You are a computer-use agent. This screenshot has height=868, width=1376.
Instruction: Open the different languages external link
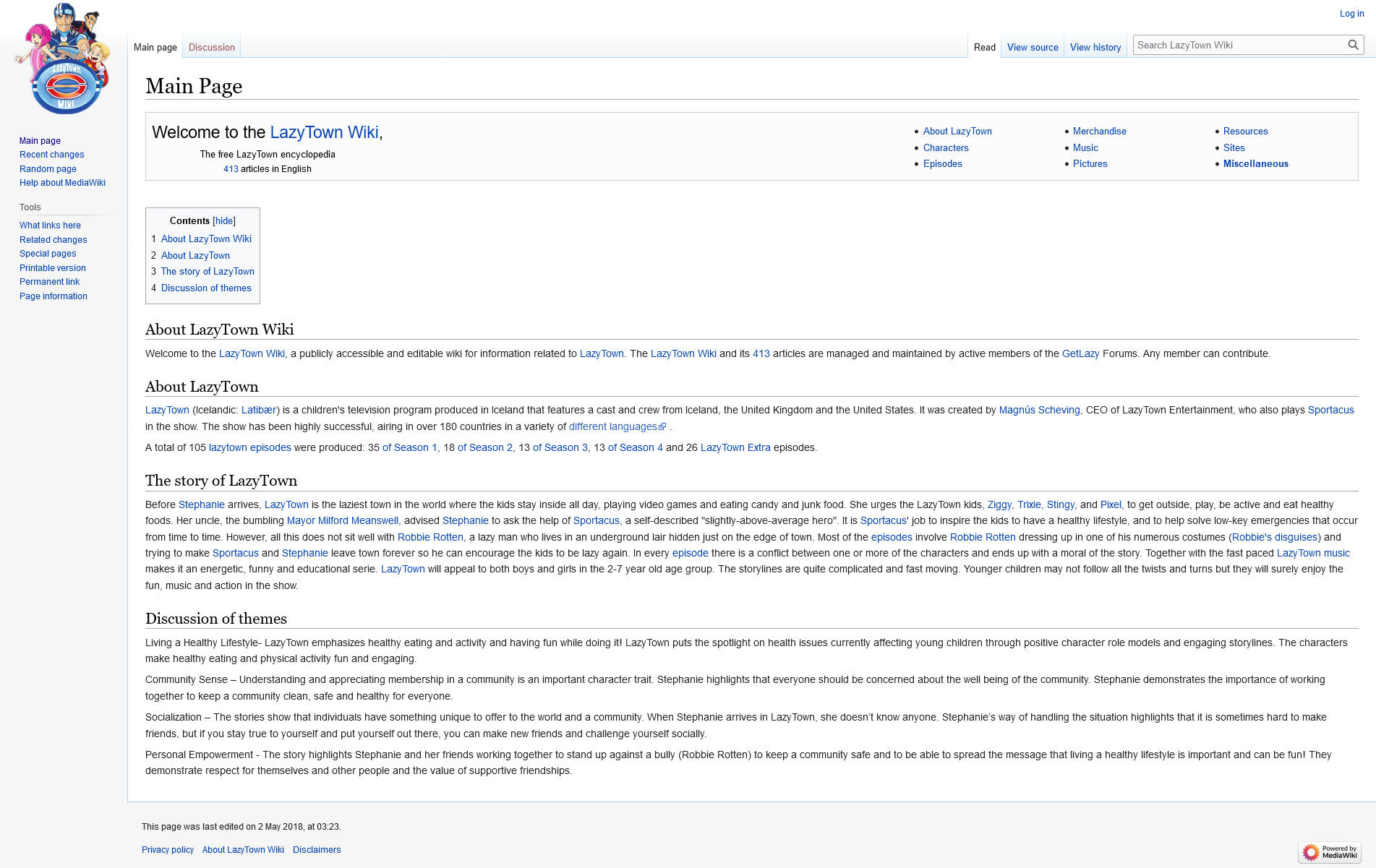point(612,427)
